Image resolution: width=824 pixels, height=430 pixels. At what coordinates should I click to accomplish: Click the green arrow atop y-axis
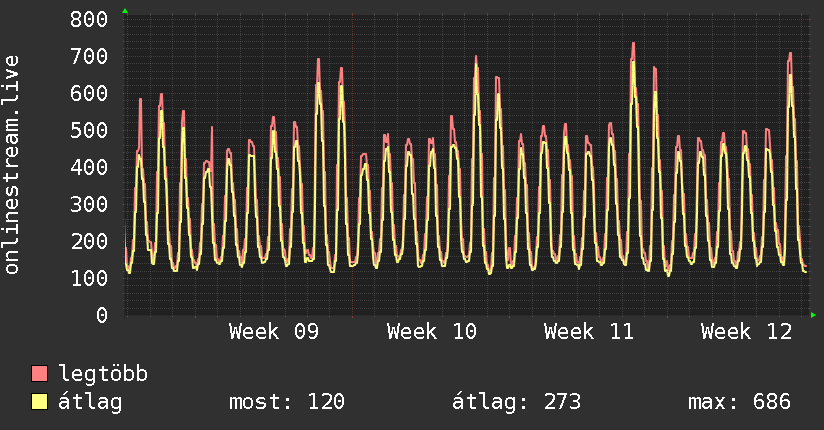[125, 11]
